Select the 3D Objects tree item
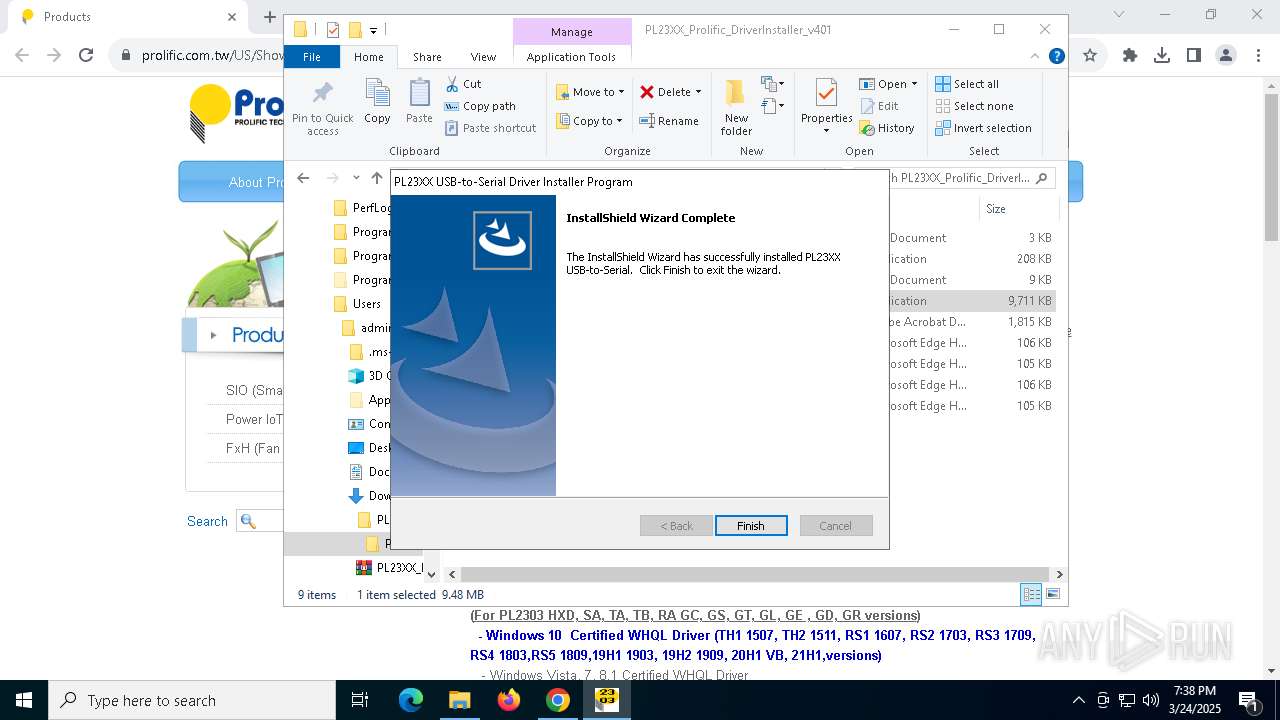Viewport: 1280px width, 720px height. point(368,376)
